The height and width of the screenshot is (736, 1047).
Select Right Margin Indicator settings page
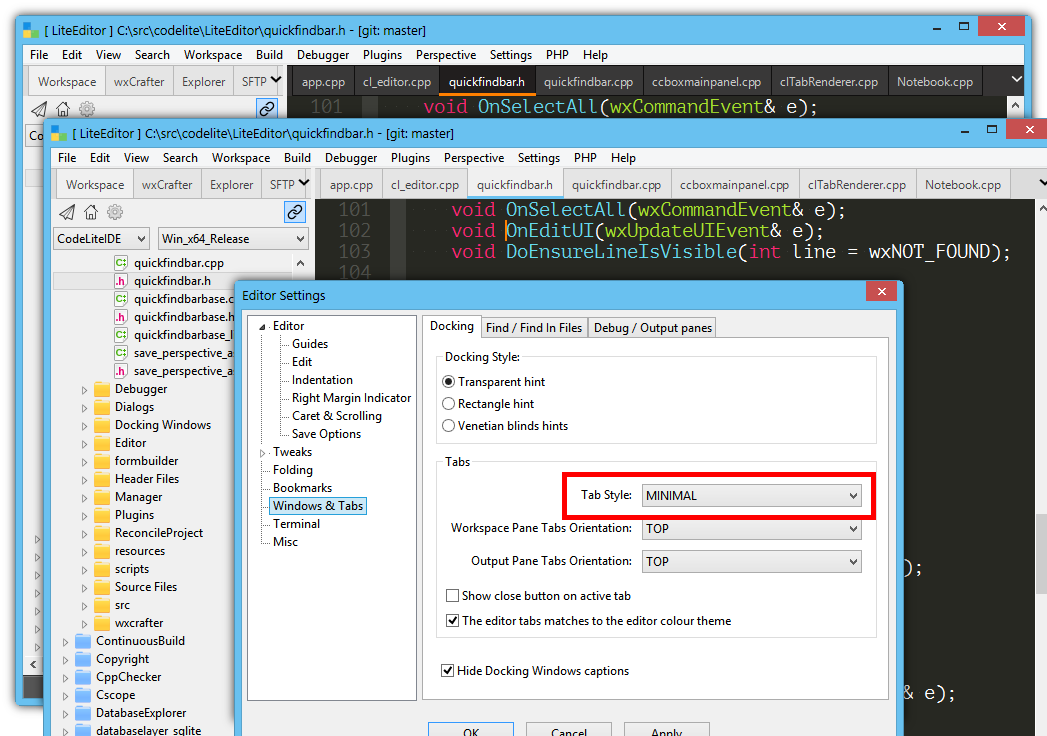click(x=351, y=397)
